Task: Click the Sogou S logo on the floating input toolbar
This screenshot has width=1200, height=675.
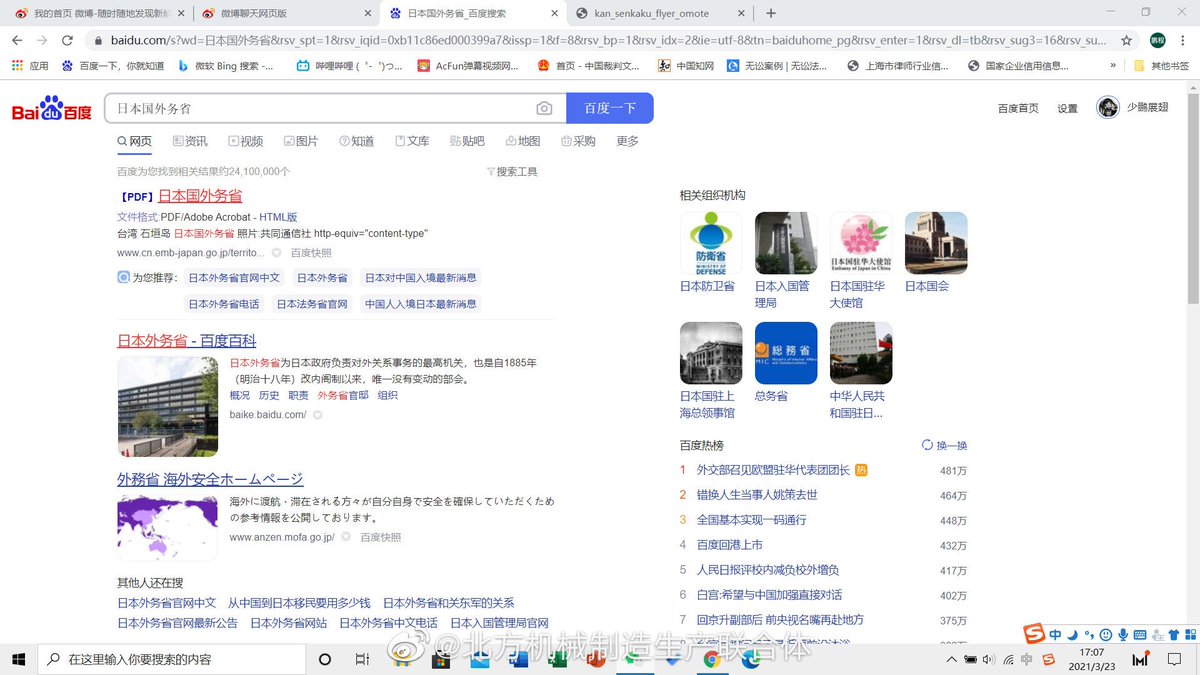Action: (1034, 634)
